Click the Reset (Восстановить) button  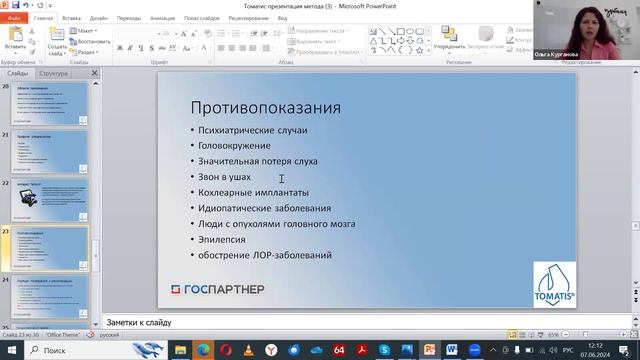(90, 42)
